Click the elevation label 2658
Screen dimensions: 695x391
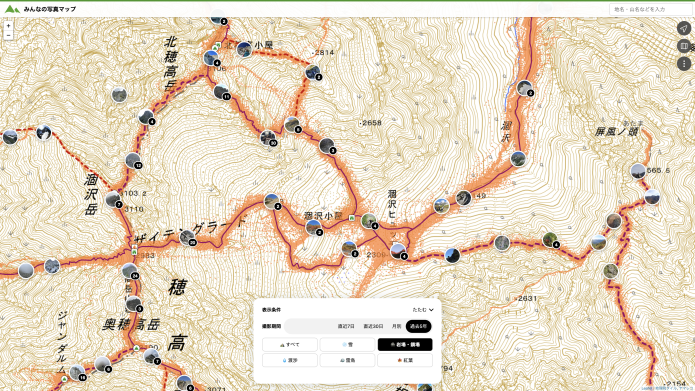371,123
